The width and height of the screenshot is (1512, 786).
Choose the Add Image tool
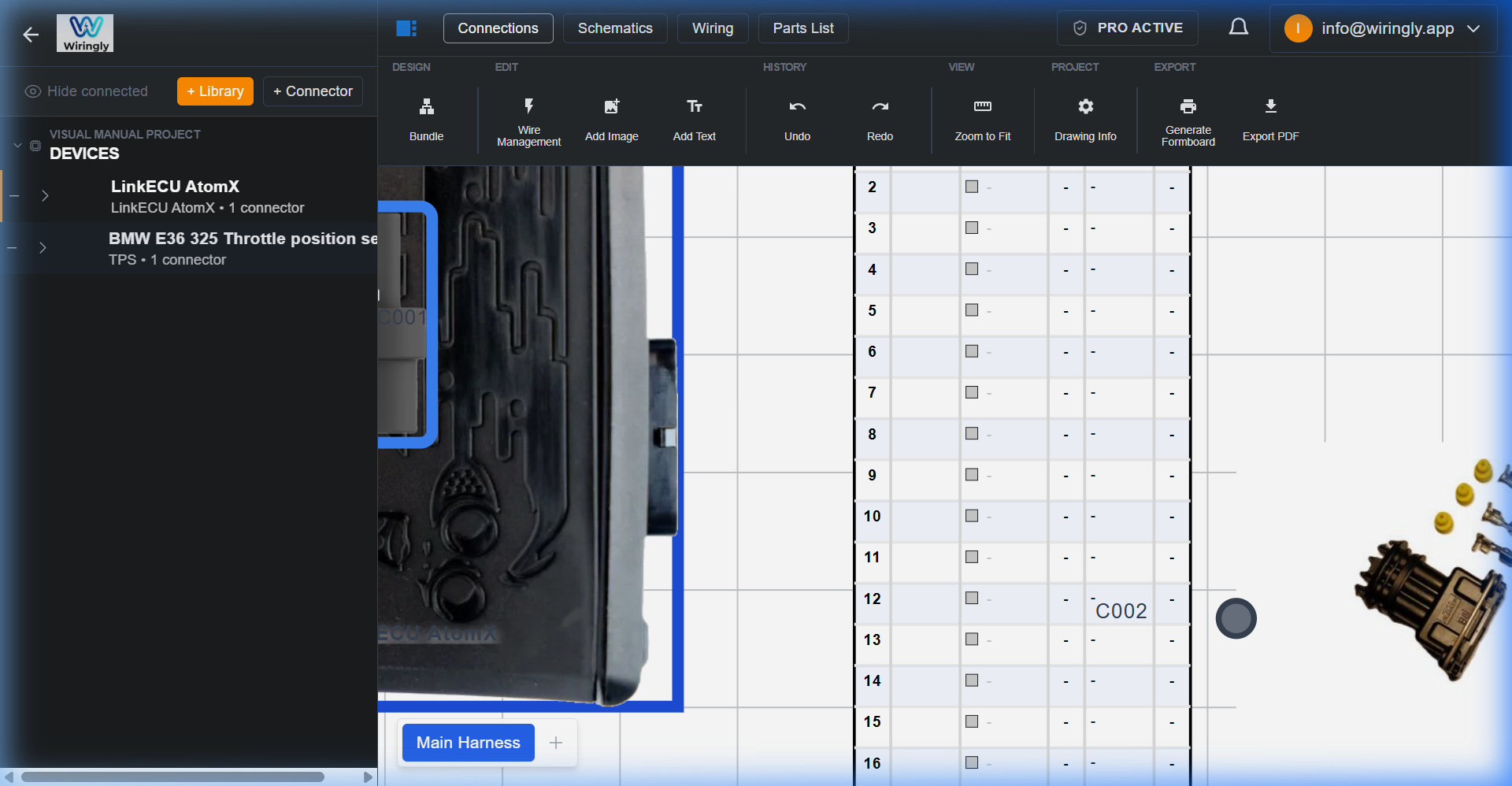point(612,120)
